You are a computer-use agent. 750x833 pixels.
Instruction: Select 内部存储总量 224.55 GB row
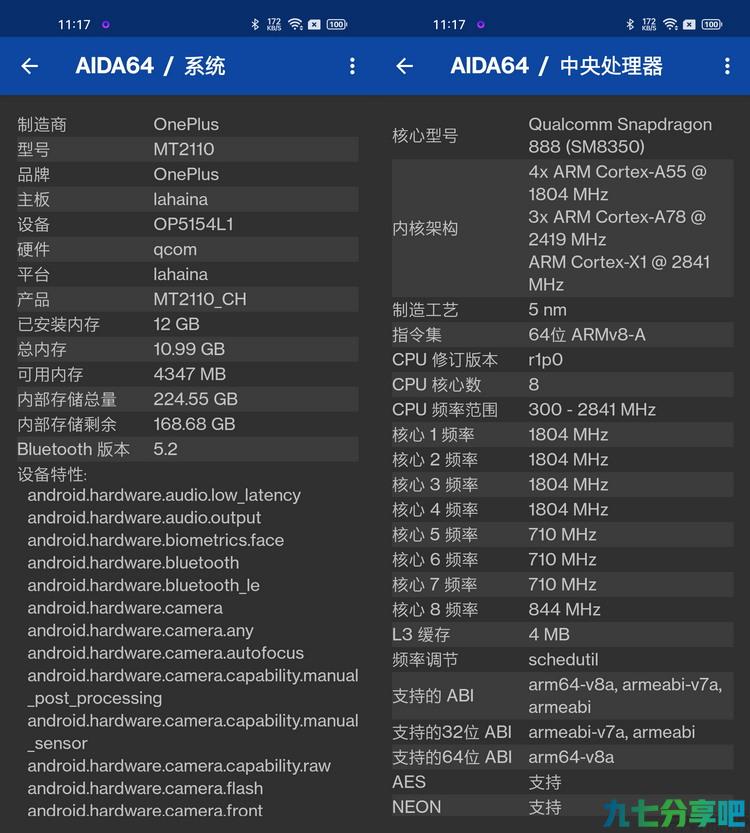tap(188, 399)
